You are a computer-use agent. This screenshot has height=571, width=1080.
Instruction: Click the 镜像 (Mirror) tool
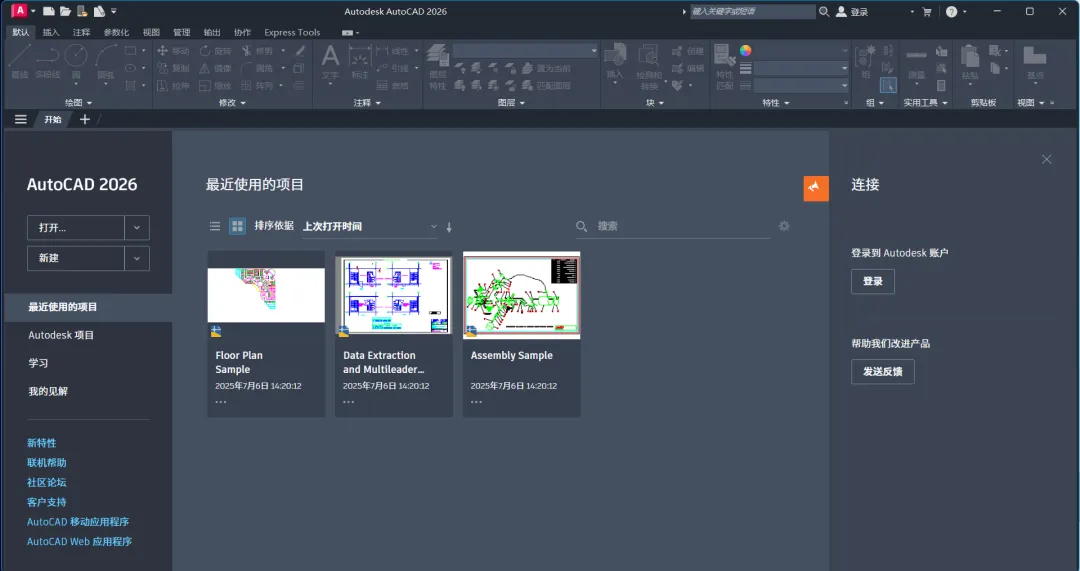(x=216, y=68)
